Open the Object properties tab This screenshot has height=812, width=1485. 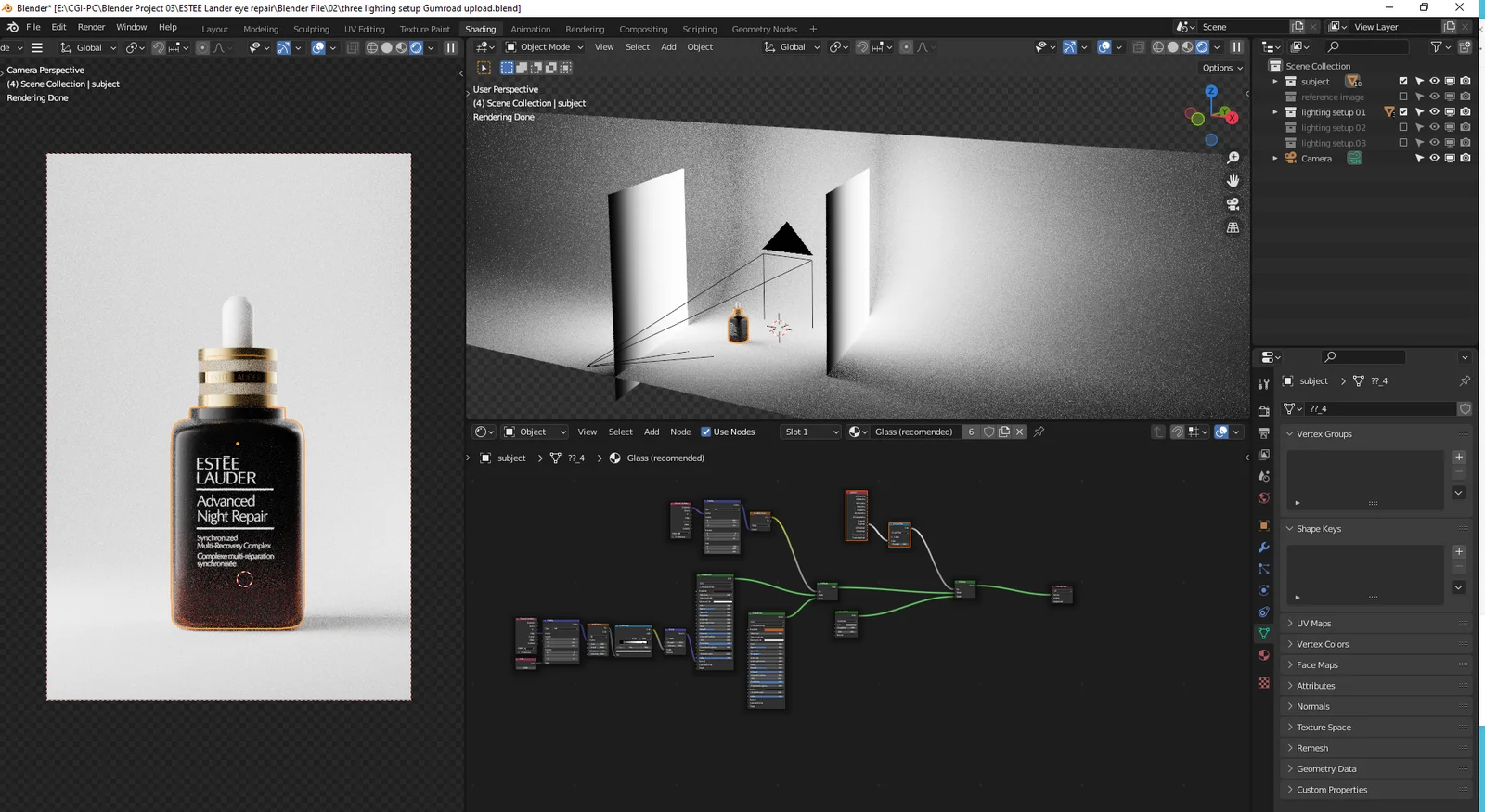[1263, 525]
